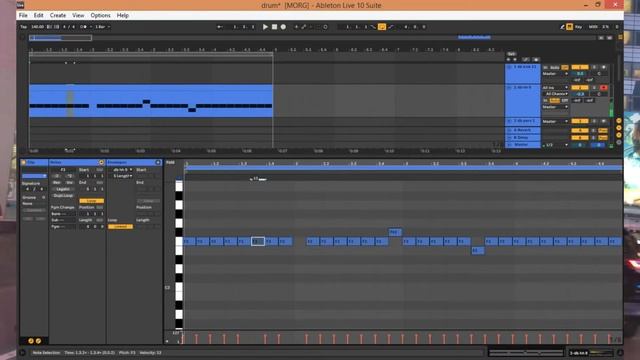Toggle track 1 activator button
The width and height of the screenshot is (640, 360).
pos(580,67)
